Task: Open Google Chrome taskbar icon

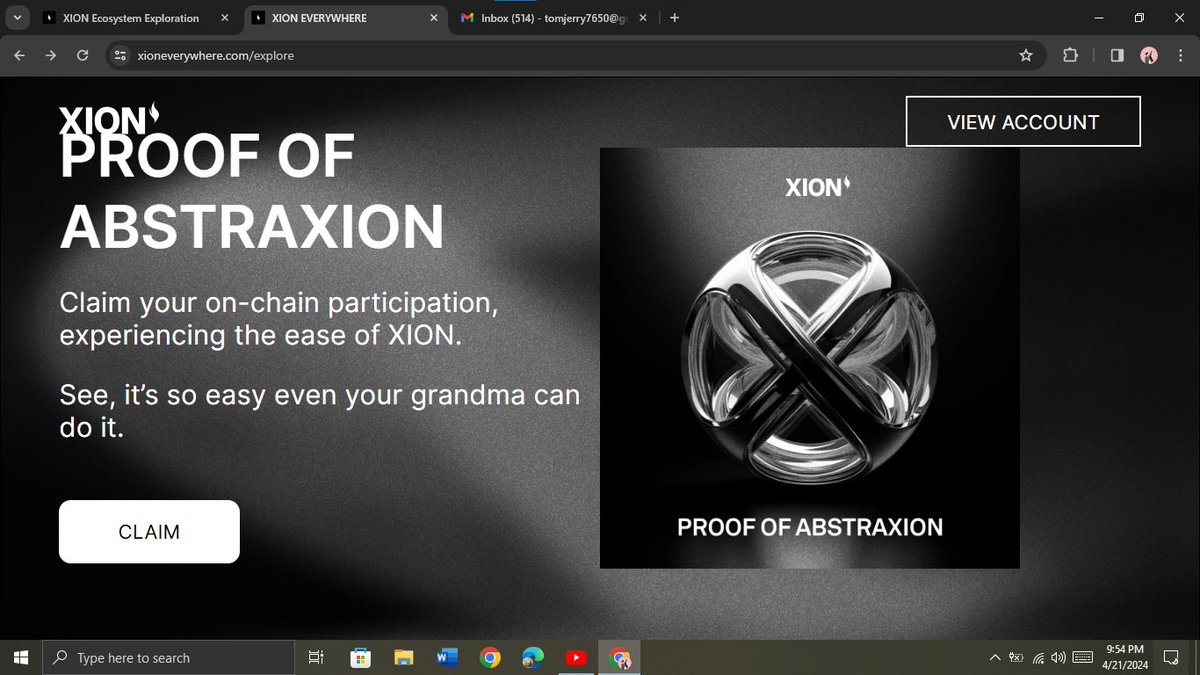Action: click(490, 657)
